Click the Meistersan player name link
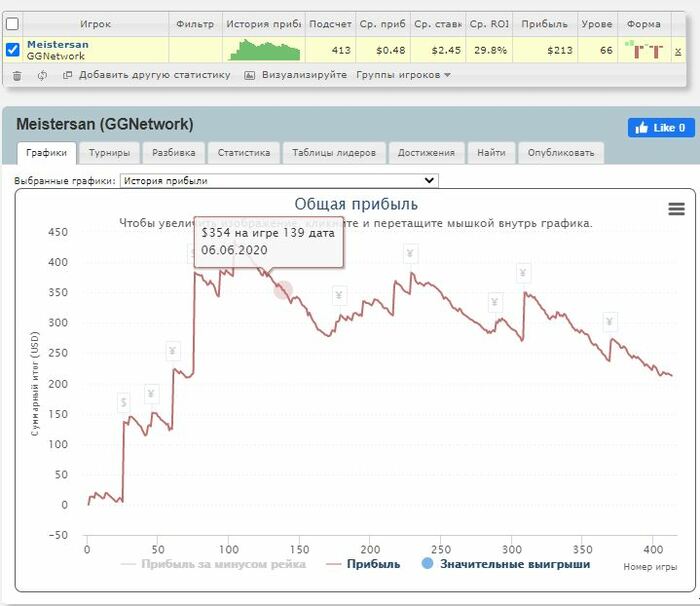This screenshot has height=606, width=700. 58,44
